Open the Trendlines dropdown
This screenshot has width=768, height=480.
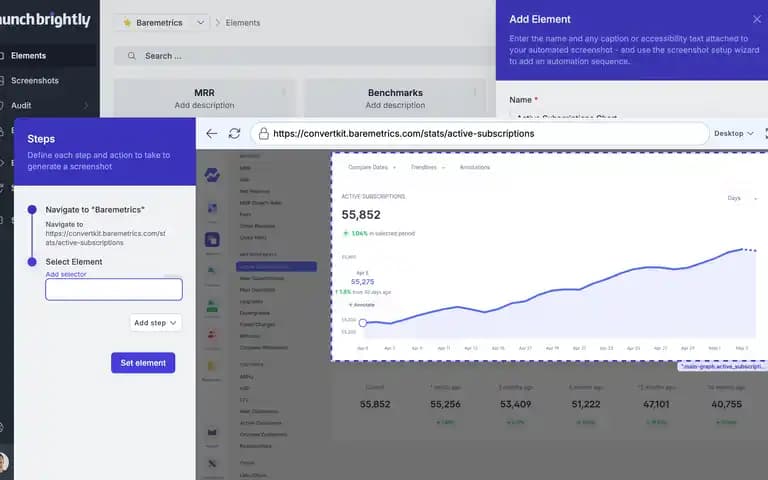coord(428,168)
